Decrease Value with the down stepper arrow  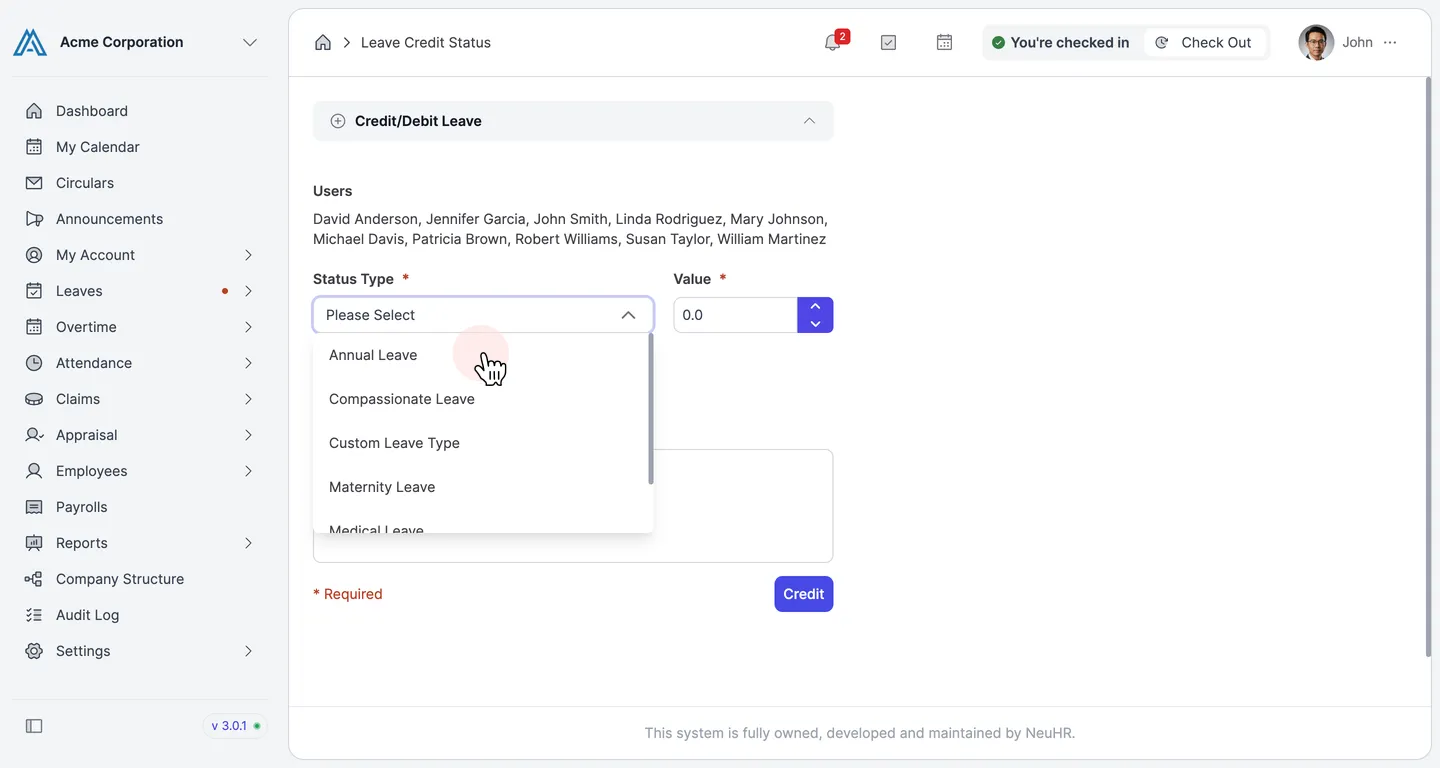click(815, 324)
